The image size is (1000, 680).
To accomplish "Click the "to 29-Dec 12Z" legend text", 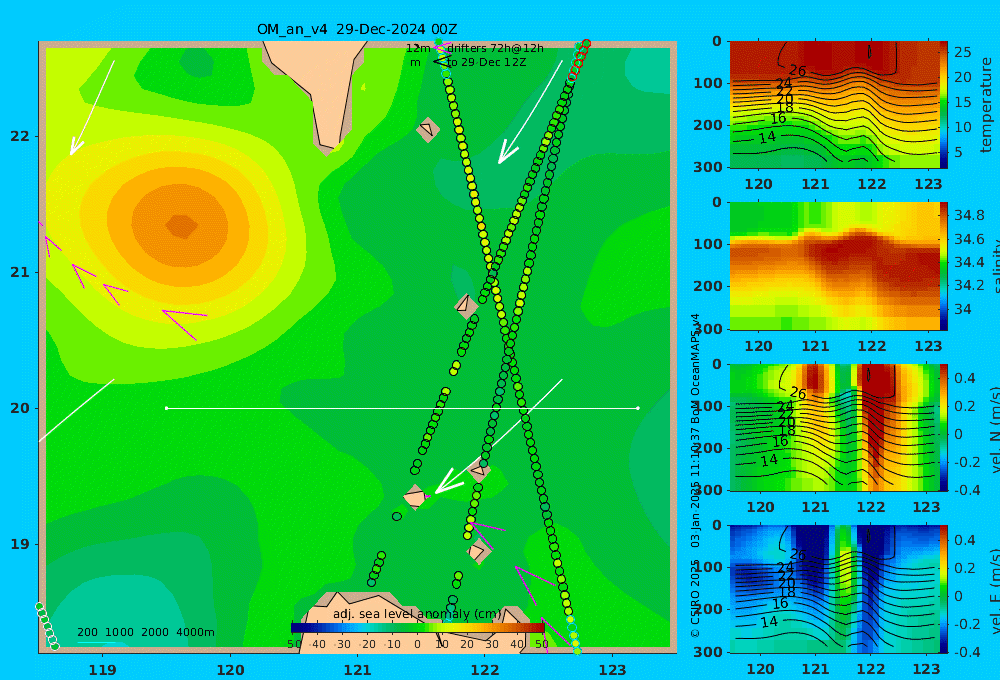I will (487, 63).
